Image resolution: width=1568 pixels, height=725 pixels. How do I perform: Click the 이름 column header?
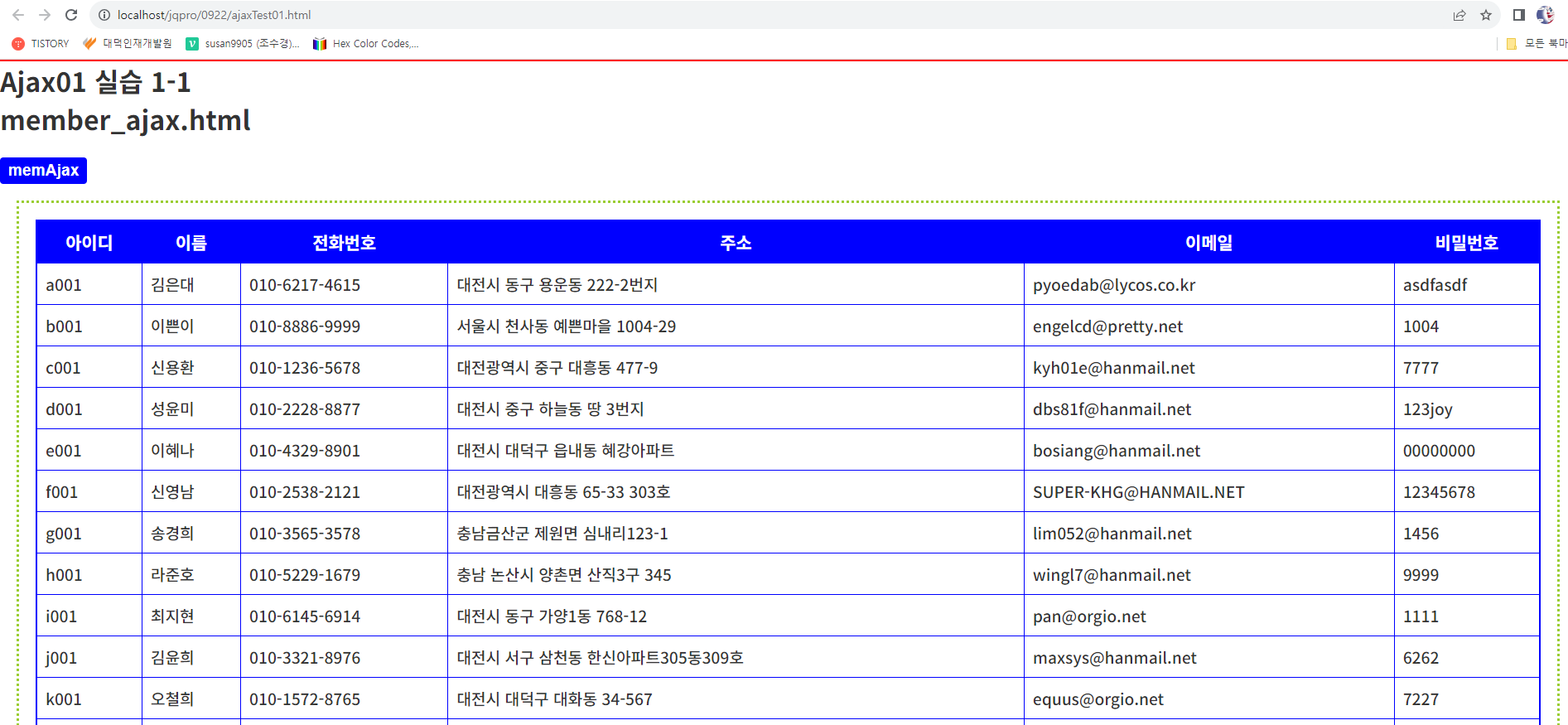click(x=191, y=243)
